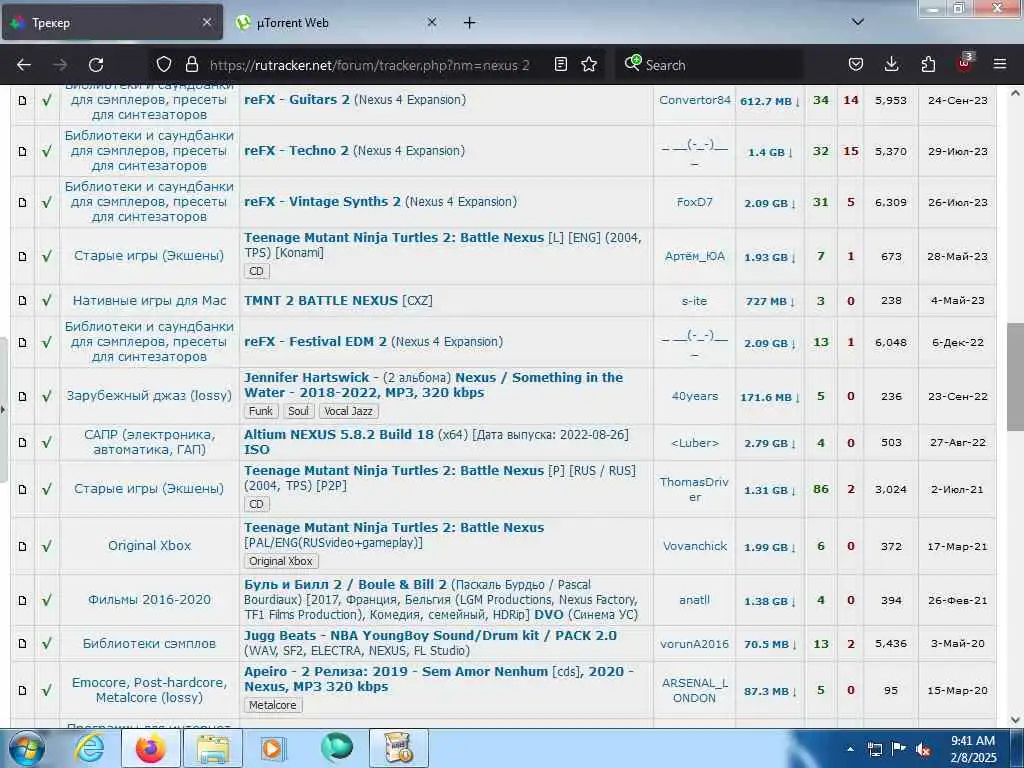Screen dimensions: 1024x768
Task: Click the muted volume tray icon
Action: (923, 750)
